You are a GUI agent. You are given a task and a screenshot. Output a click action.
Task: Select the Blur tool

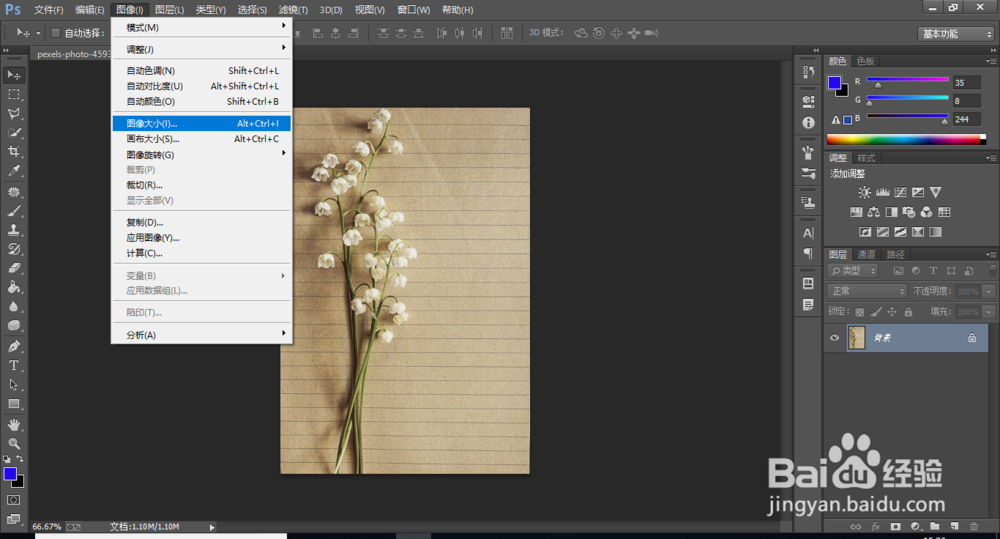click(13, 307)
